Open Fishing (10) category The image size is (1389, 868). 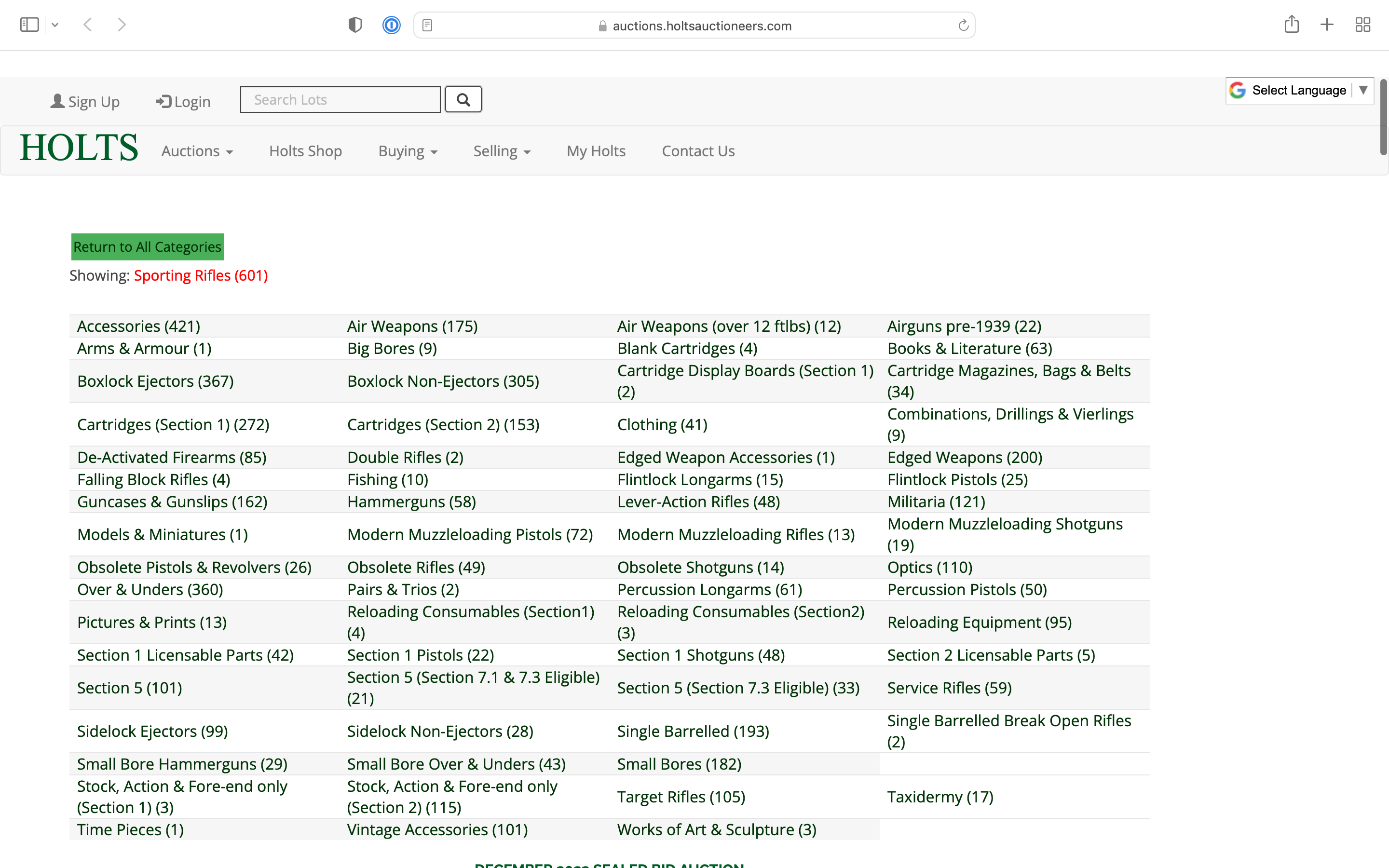click(x=387, y=479)
